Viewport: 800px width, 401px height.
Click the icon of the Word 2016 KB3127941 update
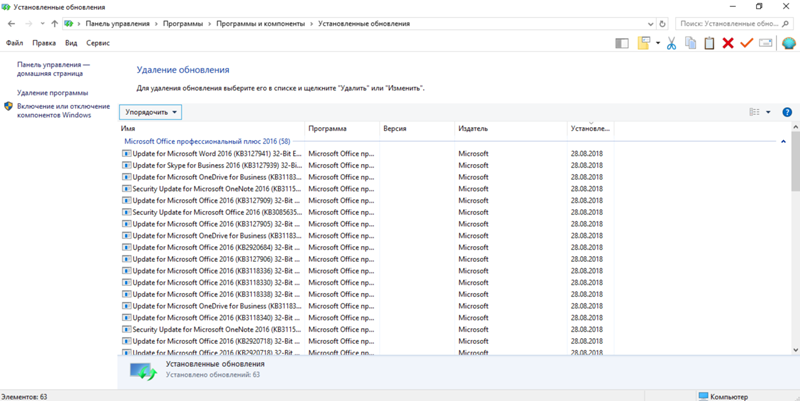[x=127, y=153]
